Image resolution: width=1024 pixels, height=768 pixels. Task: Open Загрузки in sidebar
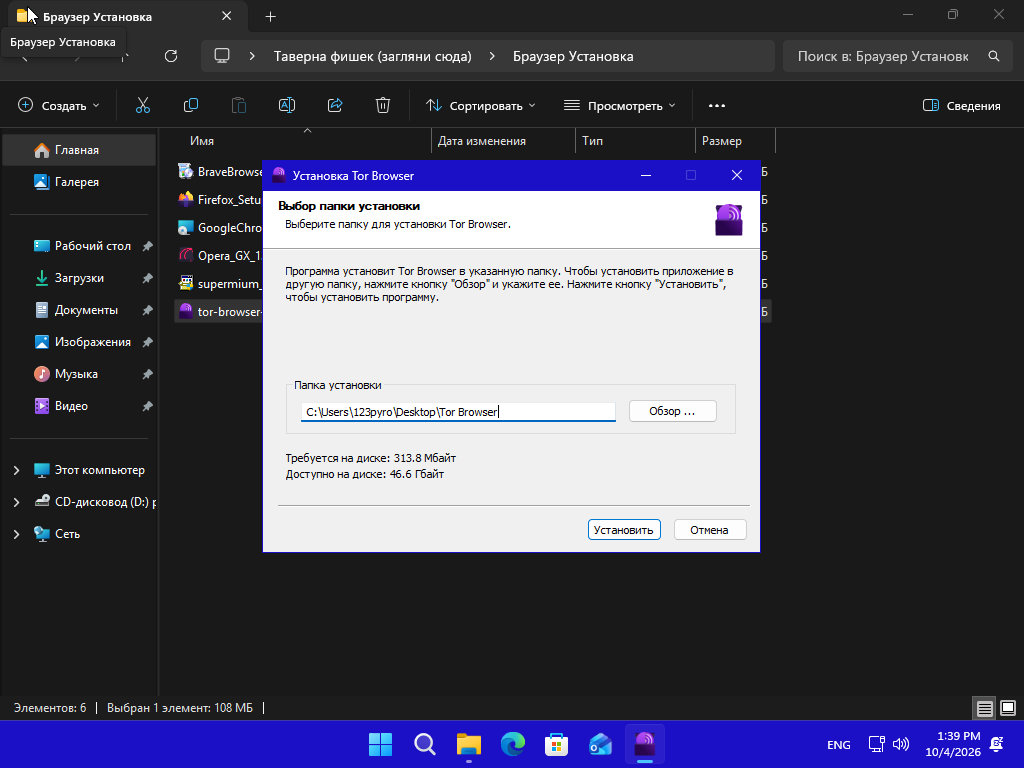(79, 278)
